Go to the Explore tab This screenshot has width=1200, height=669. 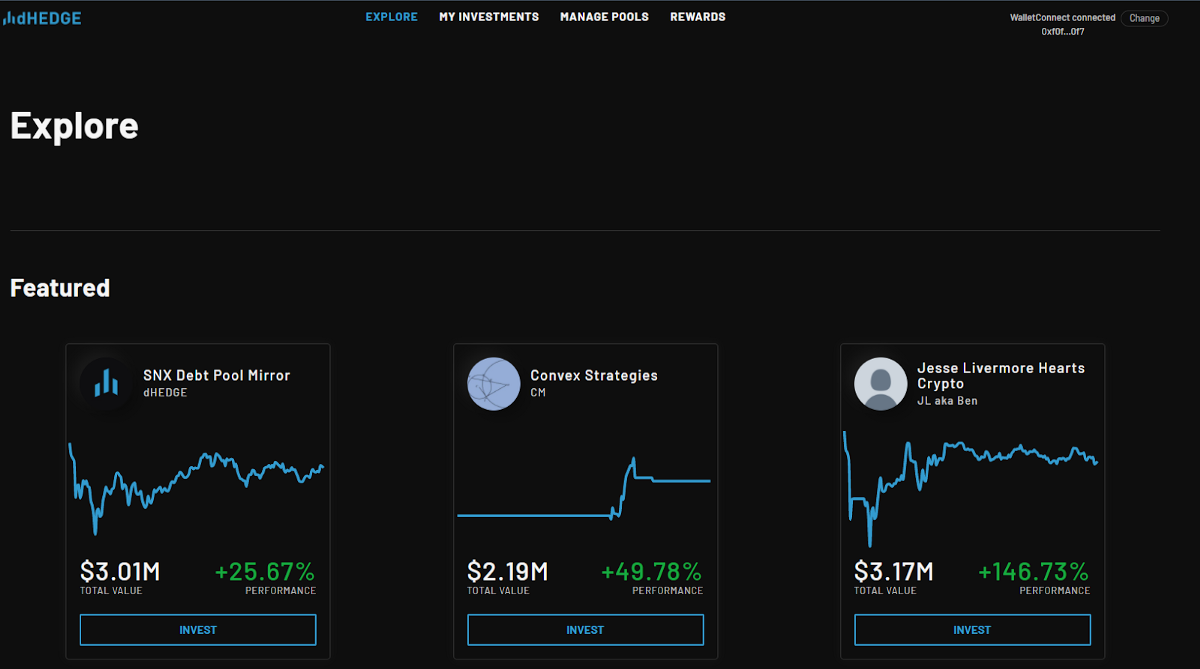tap(392, 17)
